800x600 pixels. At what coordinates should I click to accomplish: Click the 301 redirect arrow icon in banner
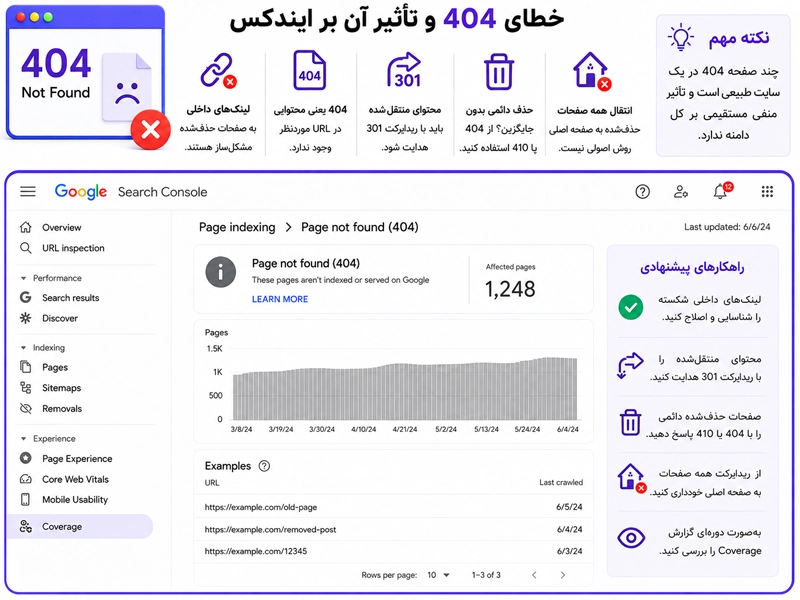coord(404,70)
